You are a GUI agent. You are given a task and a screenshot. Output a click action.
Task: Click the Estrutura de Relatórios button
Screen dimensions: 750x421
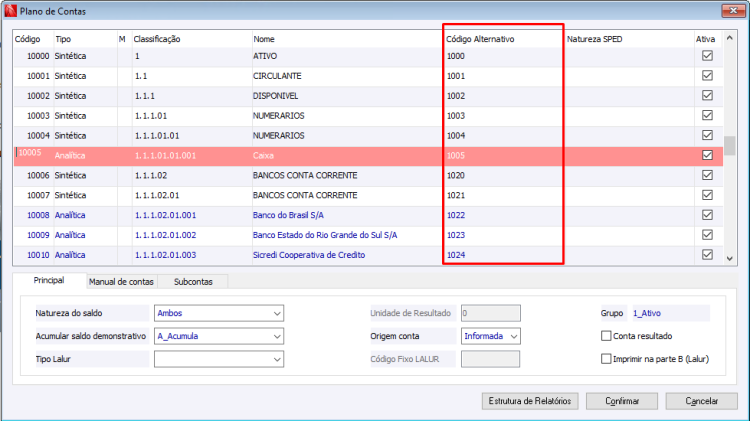(530, 401)
